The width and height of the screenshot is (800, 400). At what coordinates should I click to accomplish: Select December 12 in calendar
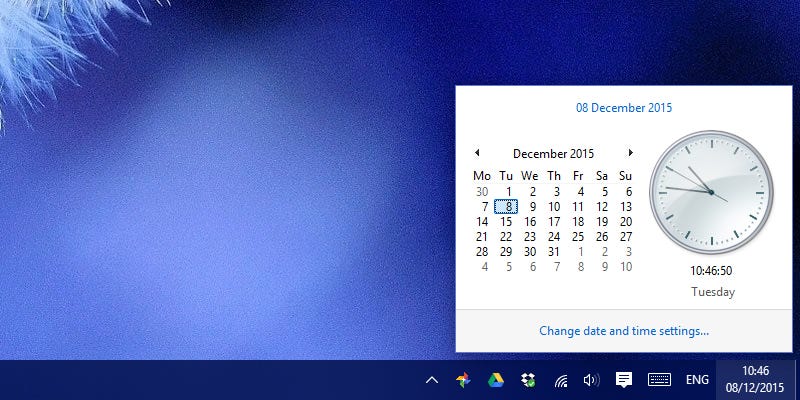click(602, 207)
